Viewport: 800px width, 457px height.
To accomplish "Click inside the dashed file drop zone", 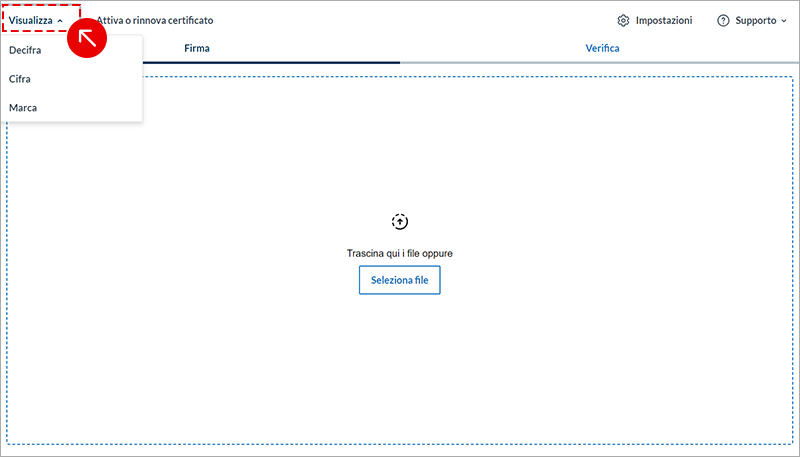I will (x=400, y=370).
